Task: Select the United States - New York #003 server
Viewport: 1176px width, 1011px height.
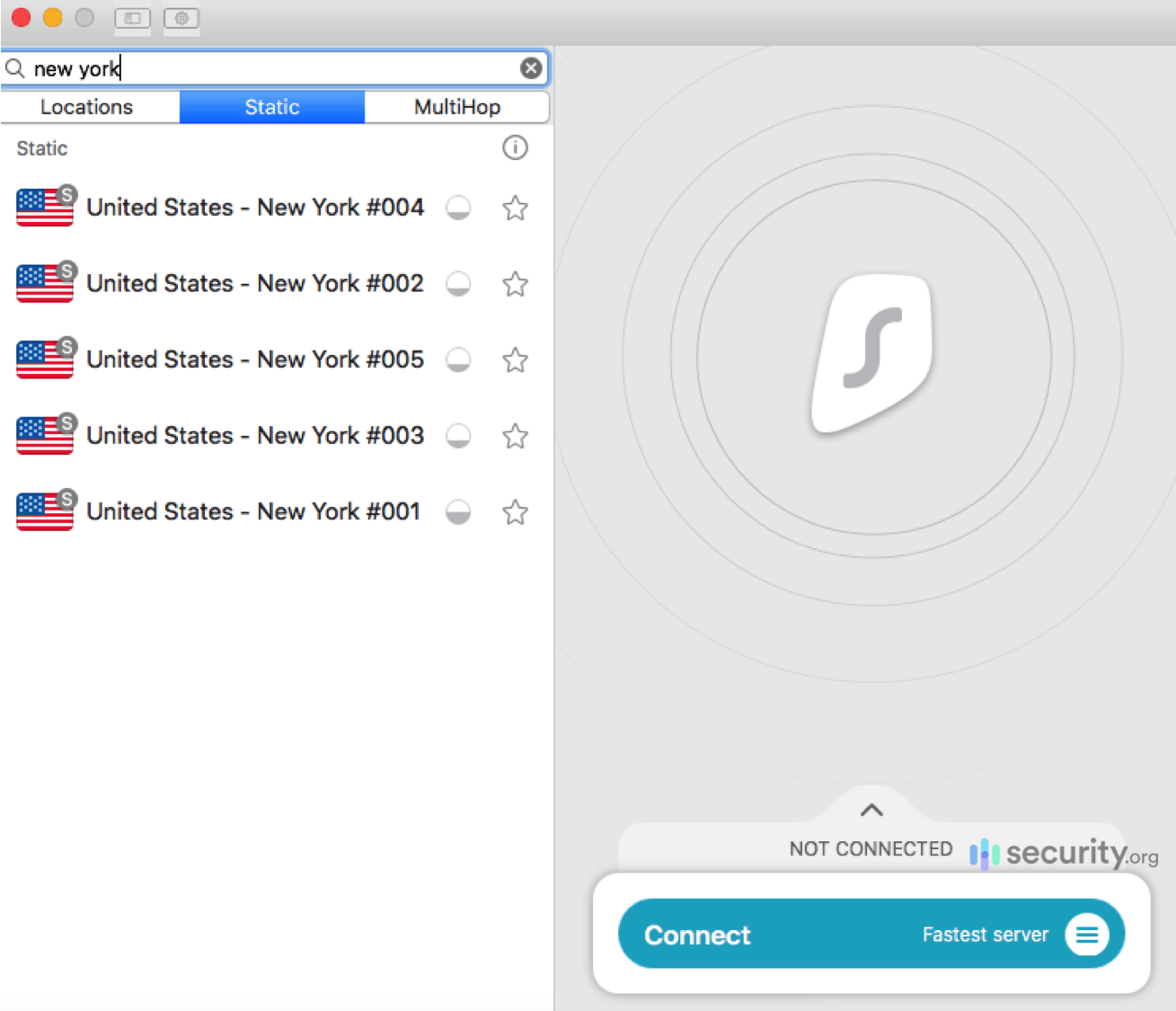Action: click(254, 436)
